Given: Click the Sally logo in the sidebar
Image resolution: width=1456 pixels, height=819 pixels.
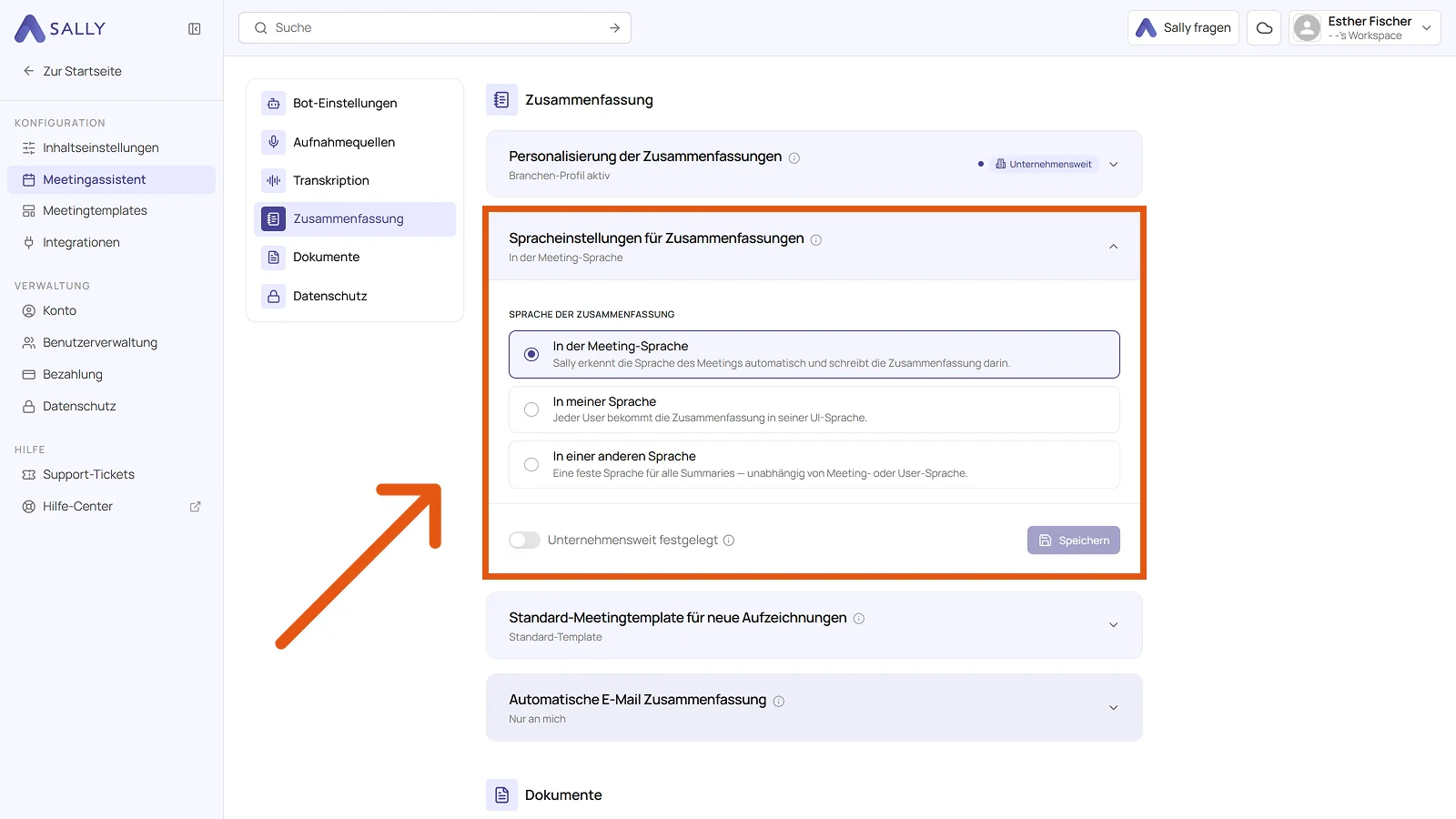Looking at the screenshot, I should tap(60, 28).
